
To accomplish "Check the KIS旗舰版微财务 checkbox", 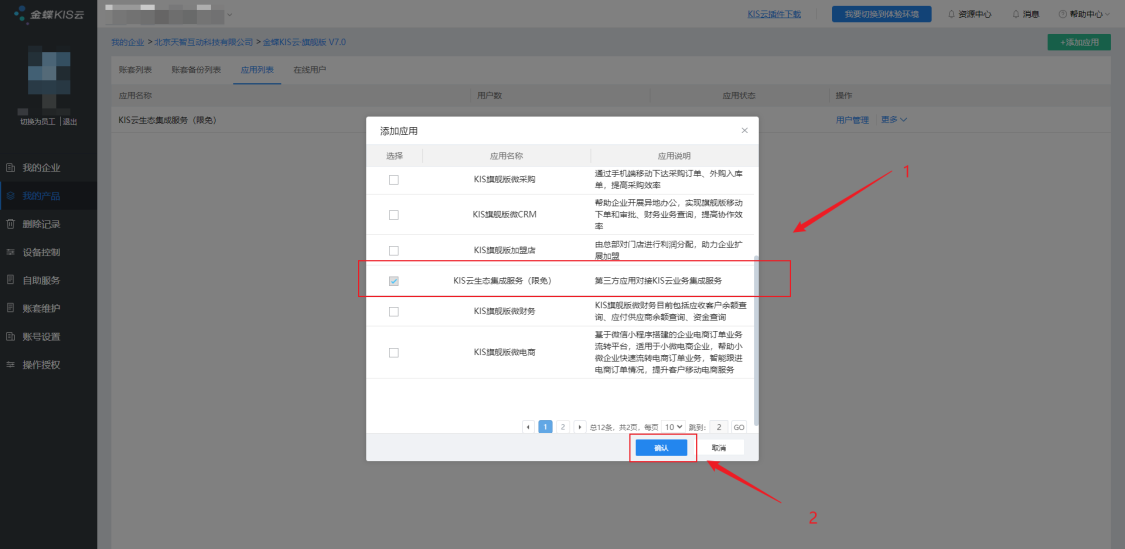I will (x=393, y=311).
